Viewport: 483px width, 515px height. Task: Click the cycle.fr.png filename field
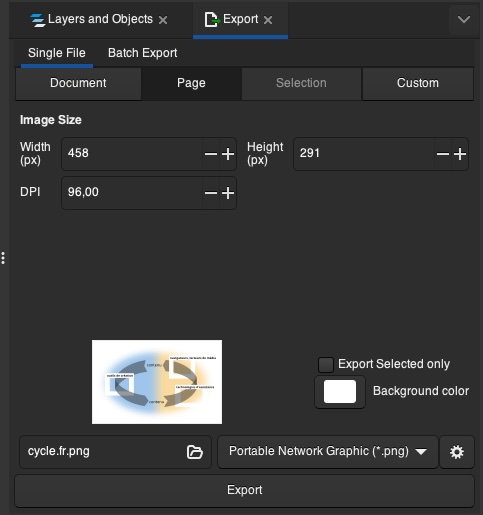[115, 452]
